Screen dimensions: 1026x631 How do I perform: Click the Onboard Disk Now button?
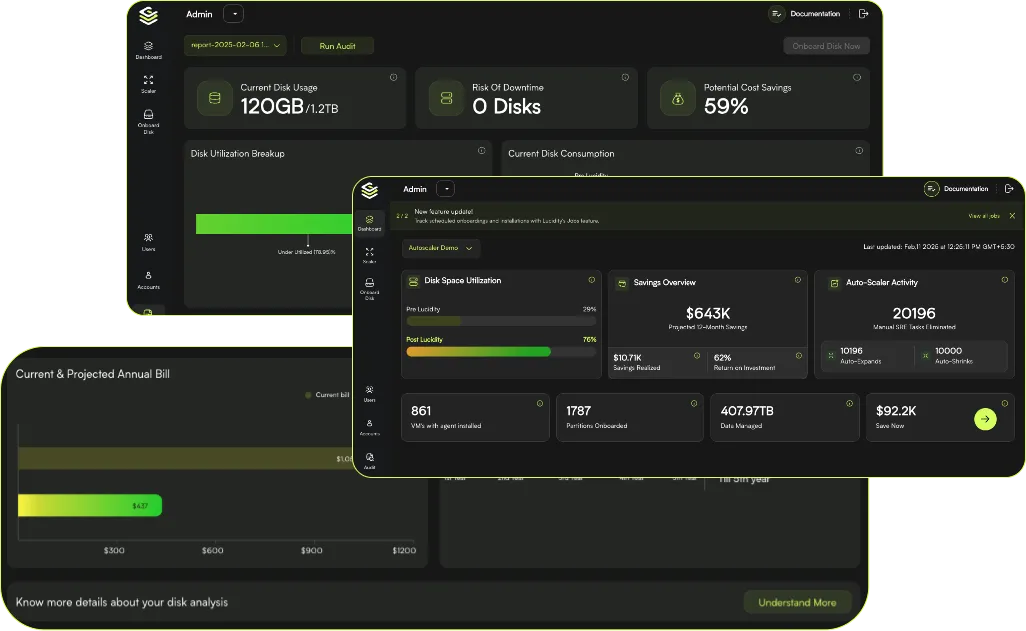point(826,46)
